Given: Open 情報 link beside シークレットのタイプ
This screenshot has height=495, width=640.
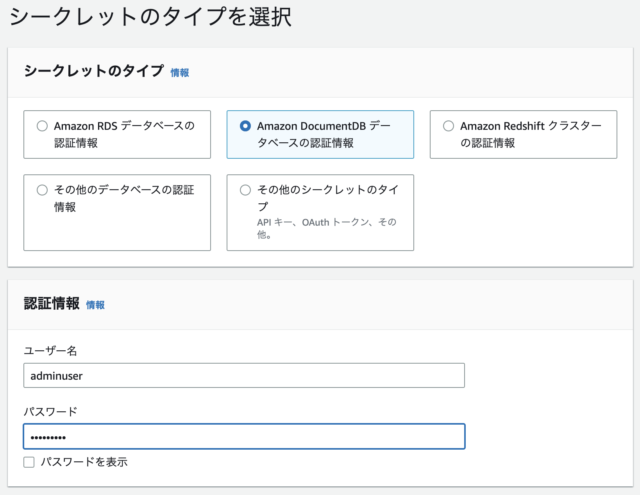Looking at the screenshot, I should coord(180,73).
